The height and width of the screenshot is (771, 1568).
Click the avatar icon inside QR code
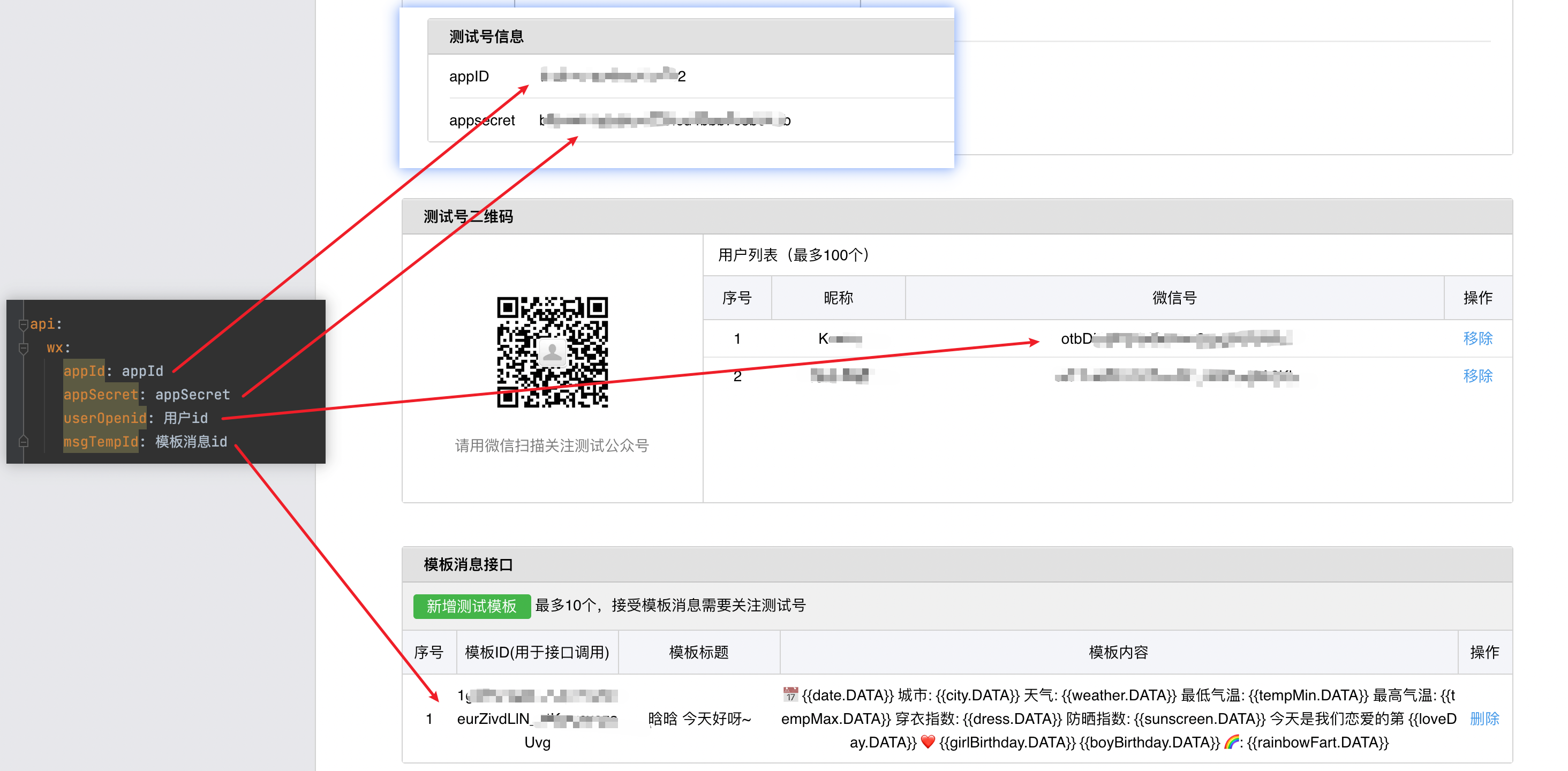[552, 352]
